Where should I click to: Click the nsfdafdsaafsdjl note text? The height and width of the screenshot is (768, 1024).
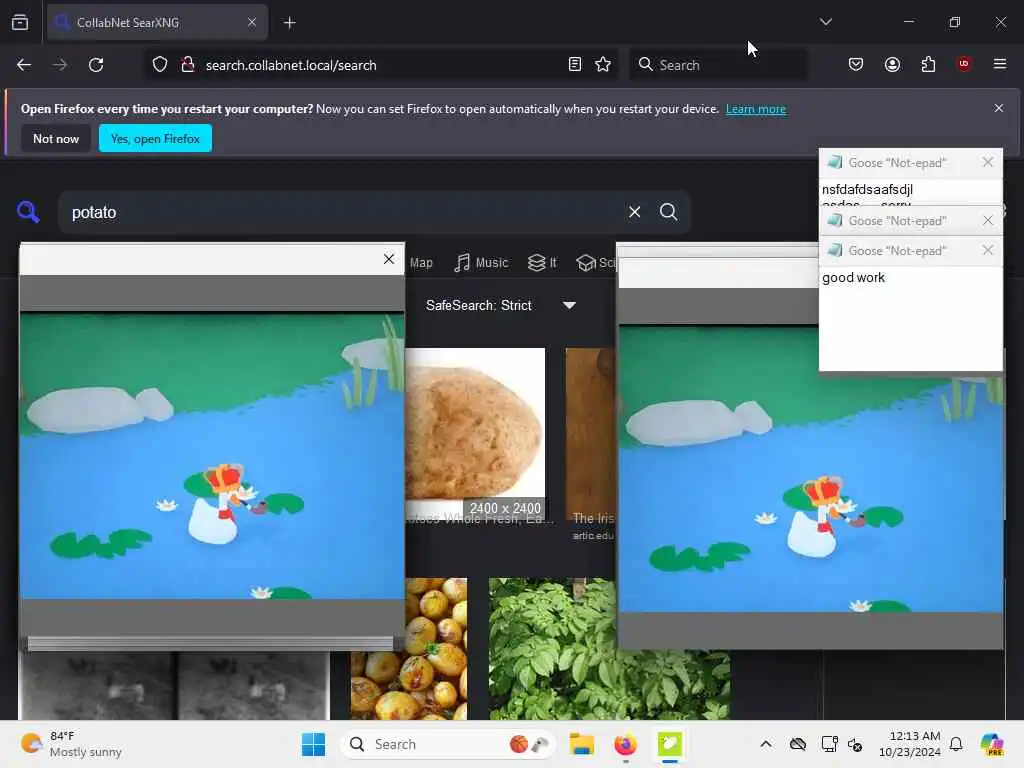click(x=867, y=189)
